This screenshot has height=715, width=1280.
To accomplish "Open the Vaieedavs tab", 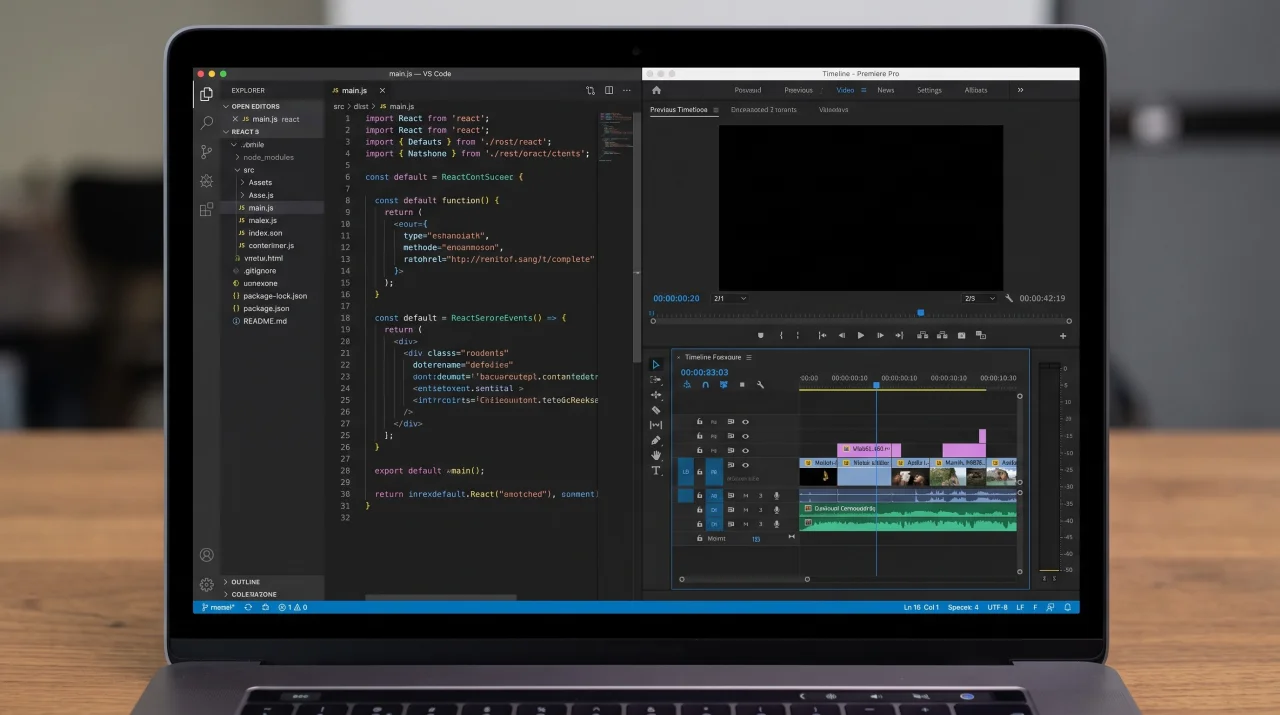I will 833,110.
